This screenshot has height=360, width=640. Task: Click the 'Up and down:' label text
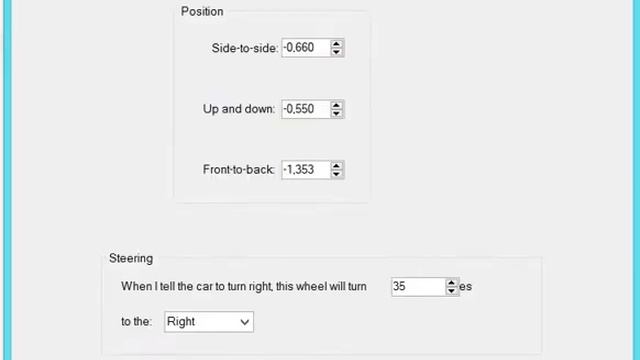[x=239, y=109]
